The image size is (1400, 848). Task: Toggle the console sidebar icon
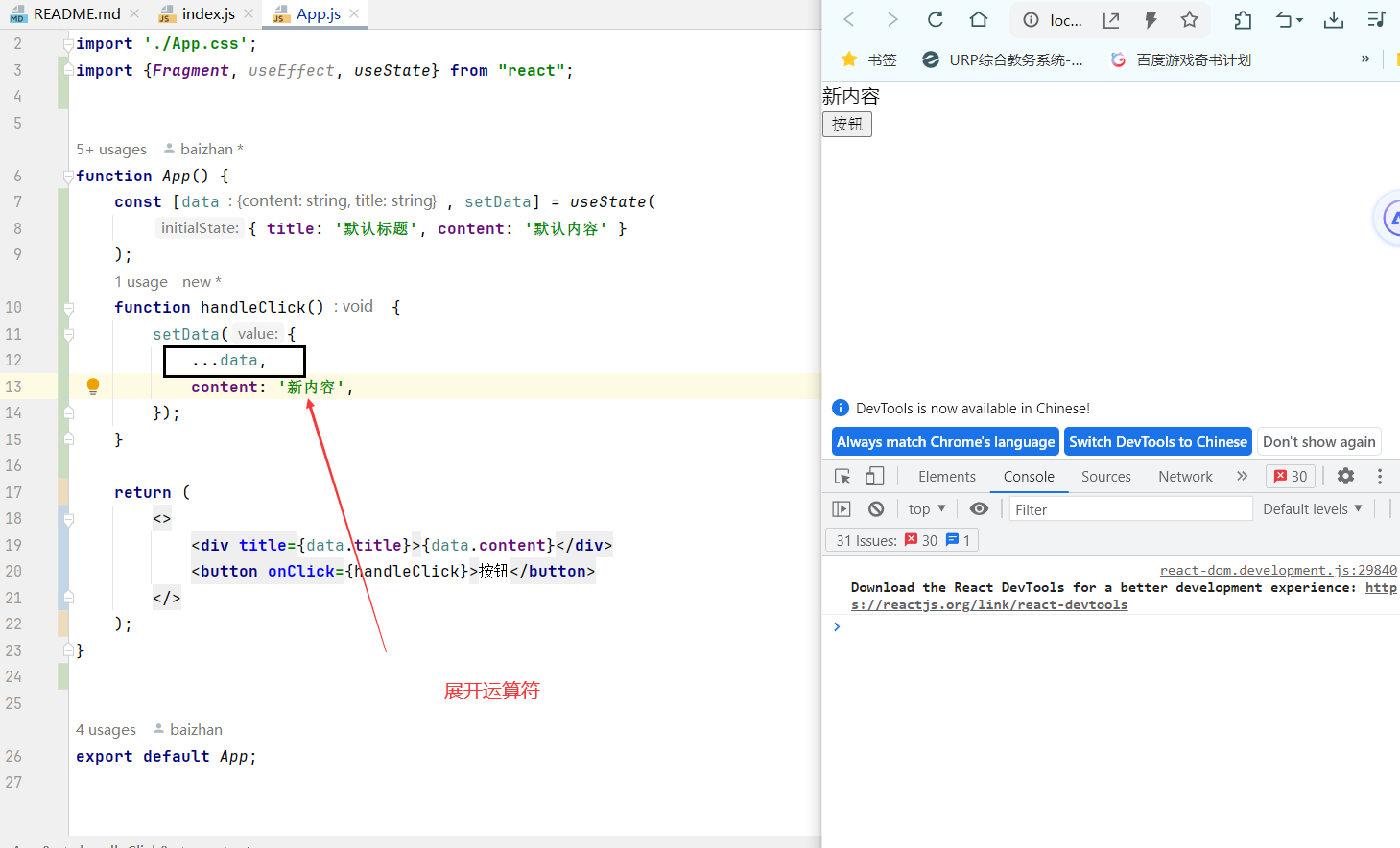pyautogui.click(x=842, y=509)
